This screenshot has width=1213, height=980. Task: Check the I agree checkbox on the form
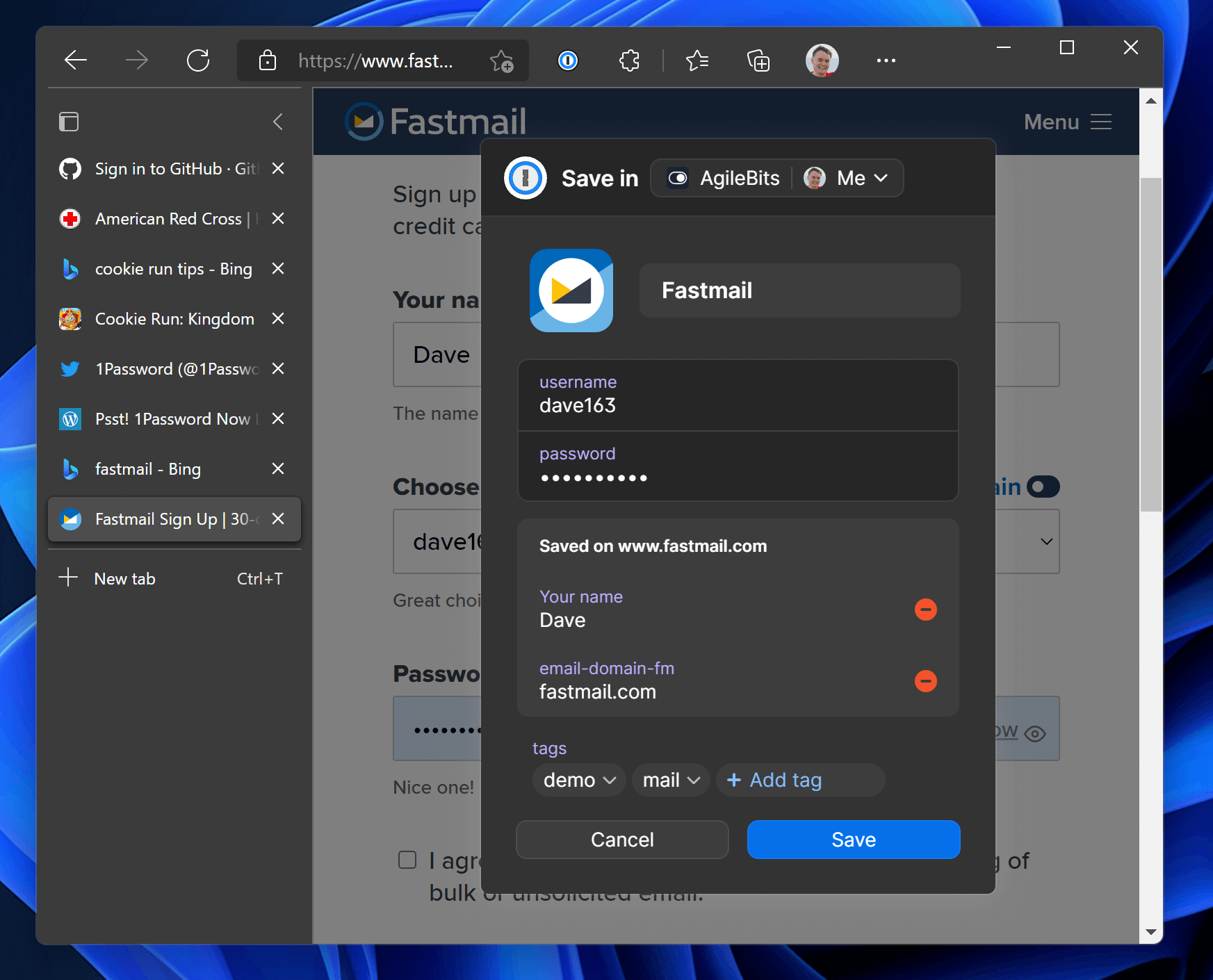click(407, 860)
